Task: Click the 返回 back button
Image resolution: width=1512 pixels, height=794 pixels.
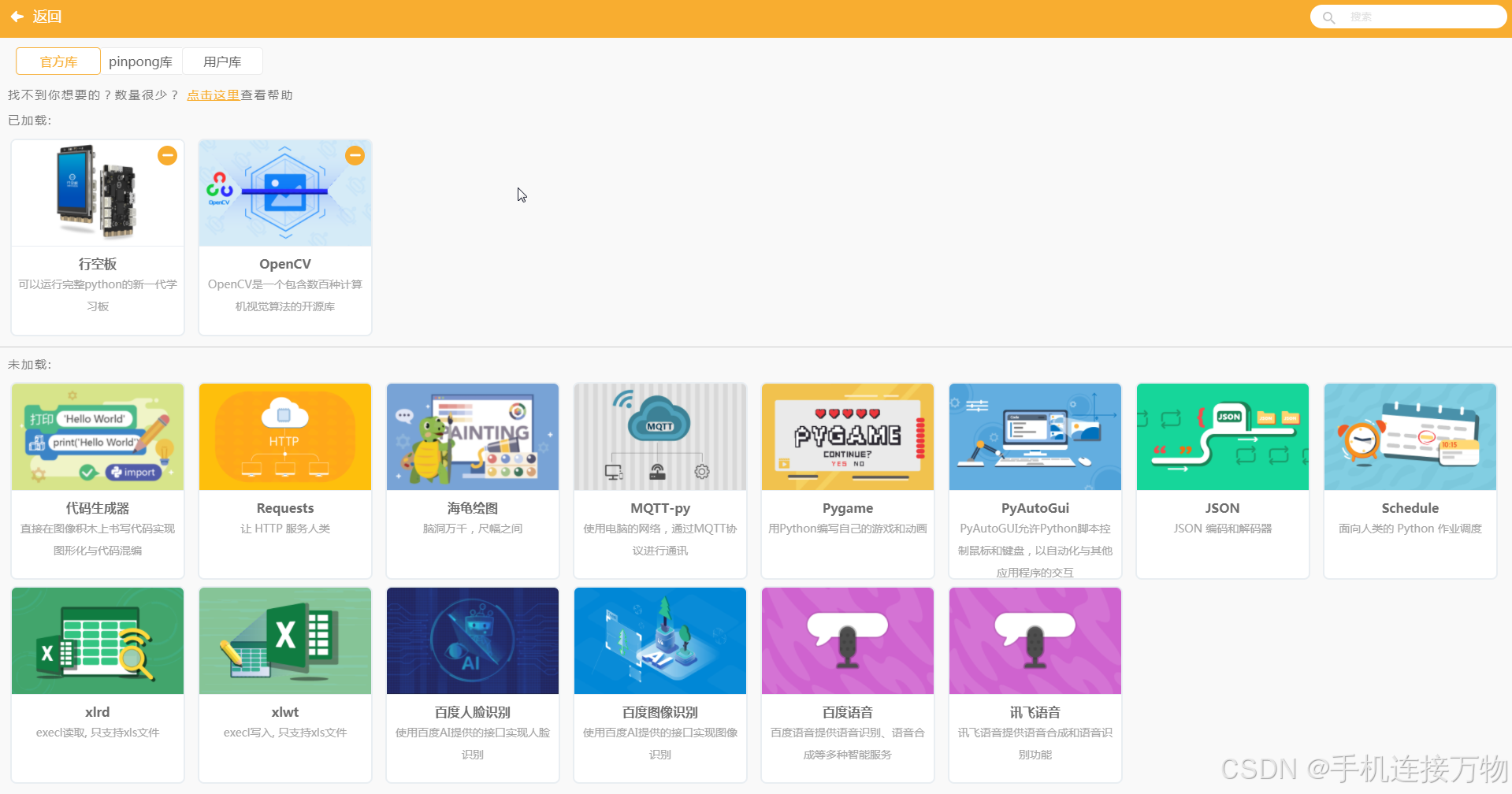Action: point(36,16)
